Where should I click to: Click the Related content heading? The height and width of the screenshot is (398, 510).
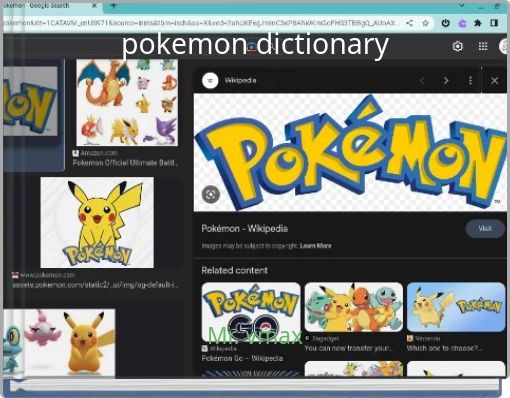pos(234,270)
